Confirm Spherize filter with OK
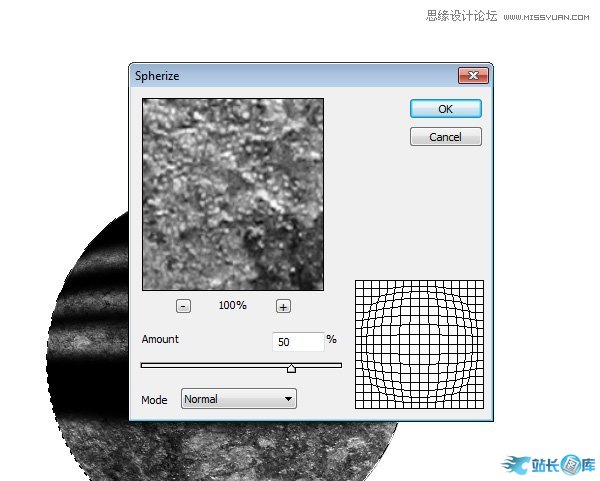 [x=446, y=109]
